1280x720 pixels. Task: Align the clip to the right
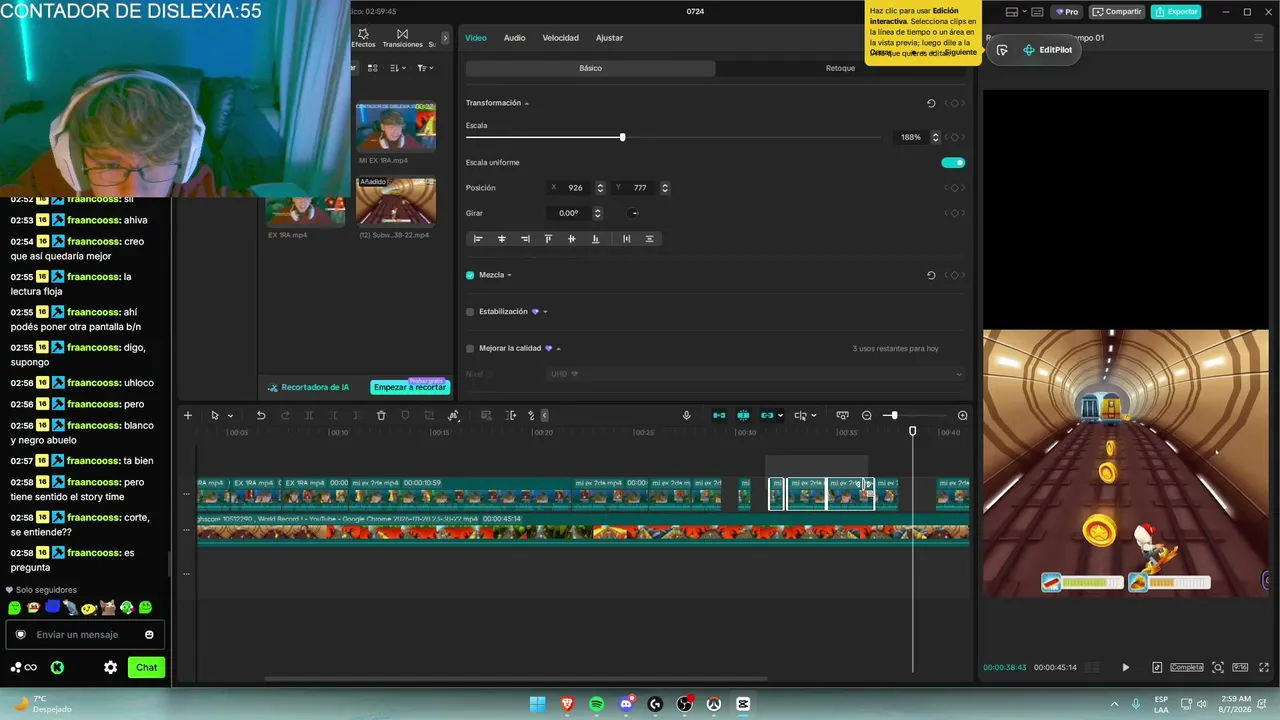525,239
